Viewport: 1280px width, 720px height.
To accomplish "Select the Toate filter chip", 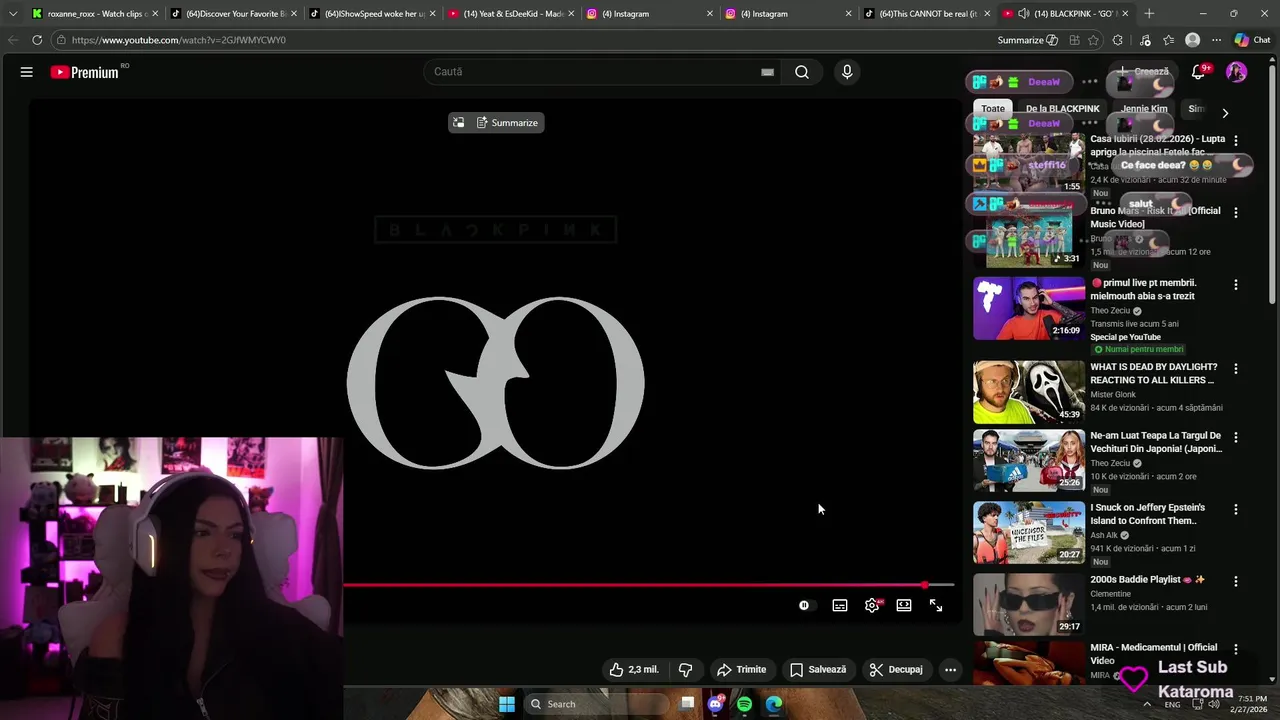I will [993, 109].
